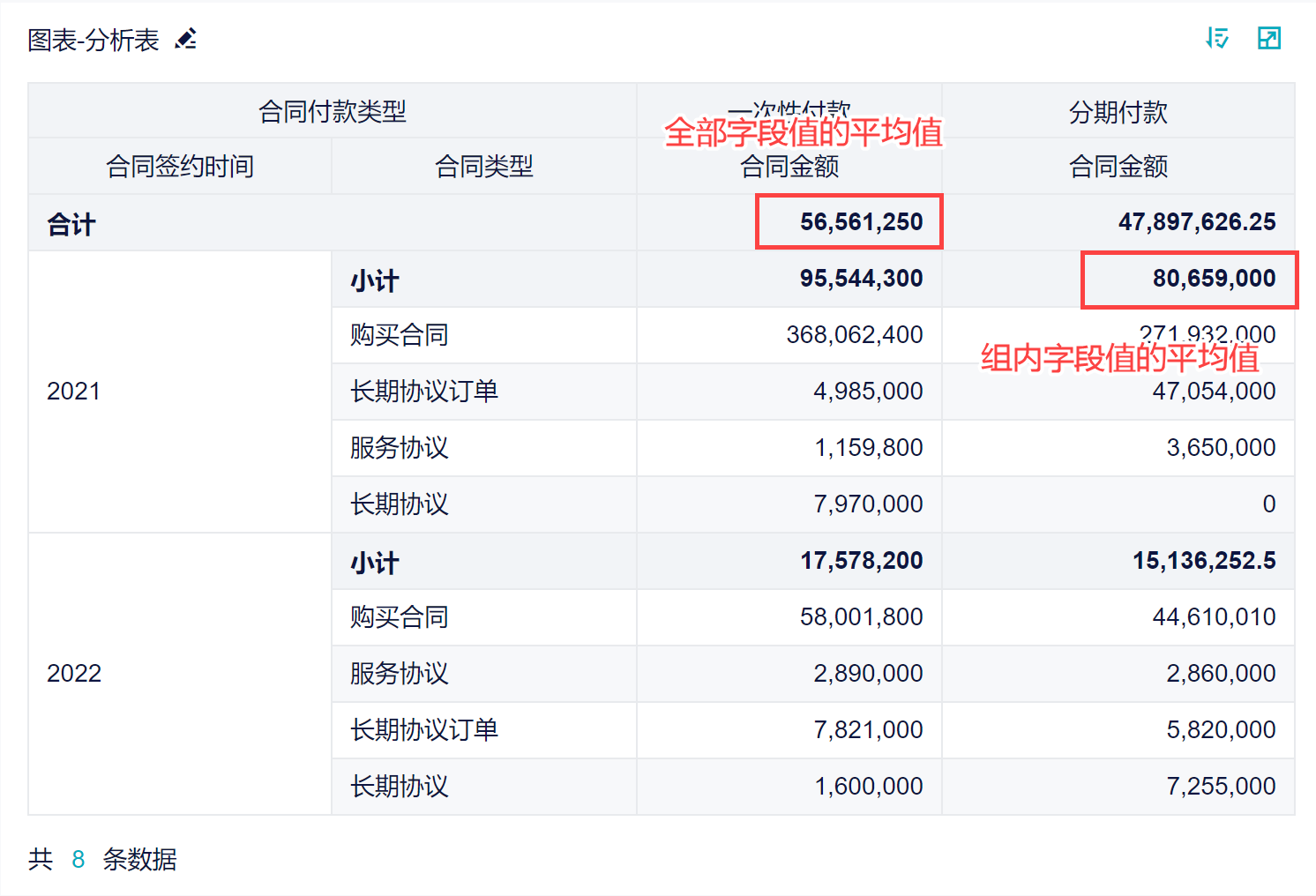Select the 2021 year group cell

74,391
